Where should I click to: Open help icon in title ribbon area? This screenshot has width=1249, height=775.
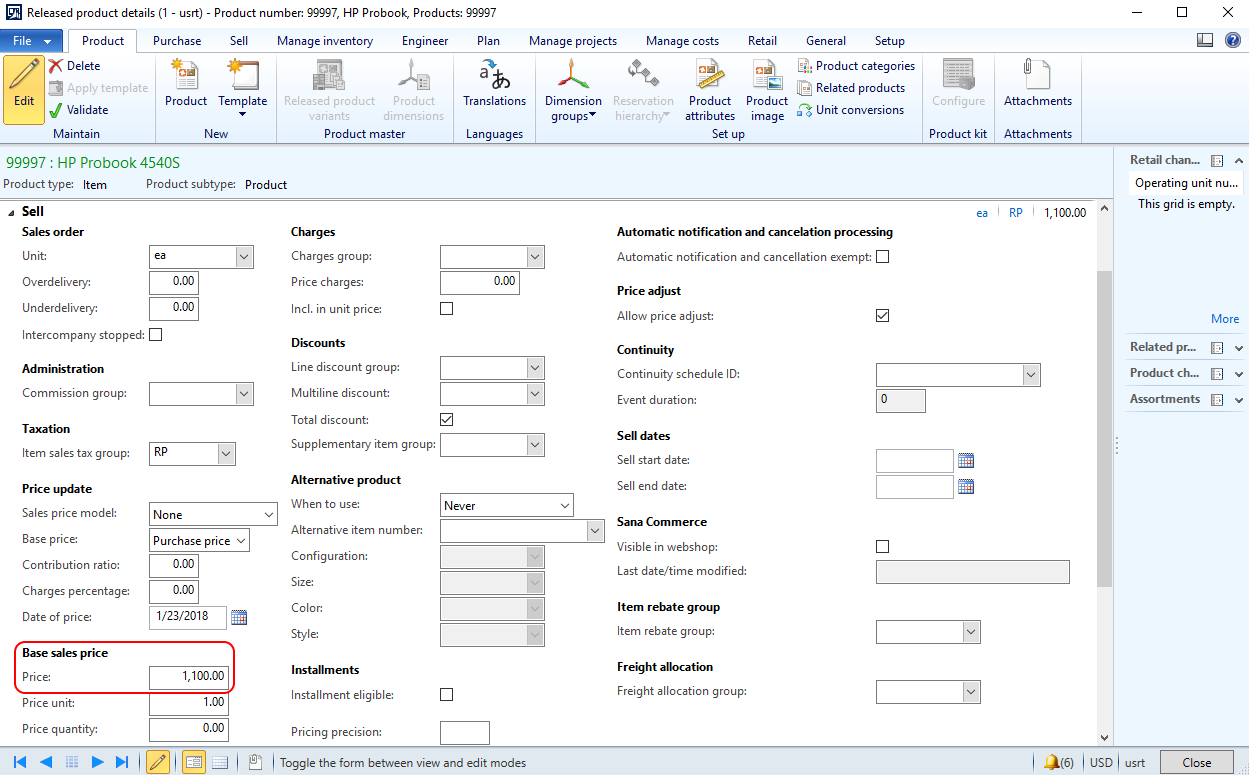click(x=1232, y=41)
